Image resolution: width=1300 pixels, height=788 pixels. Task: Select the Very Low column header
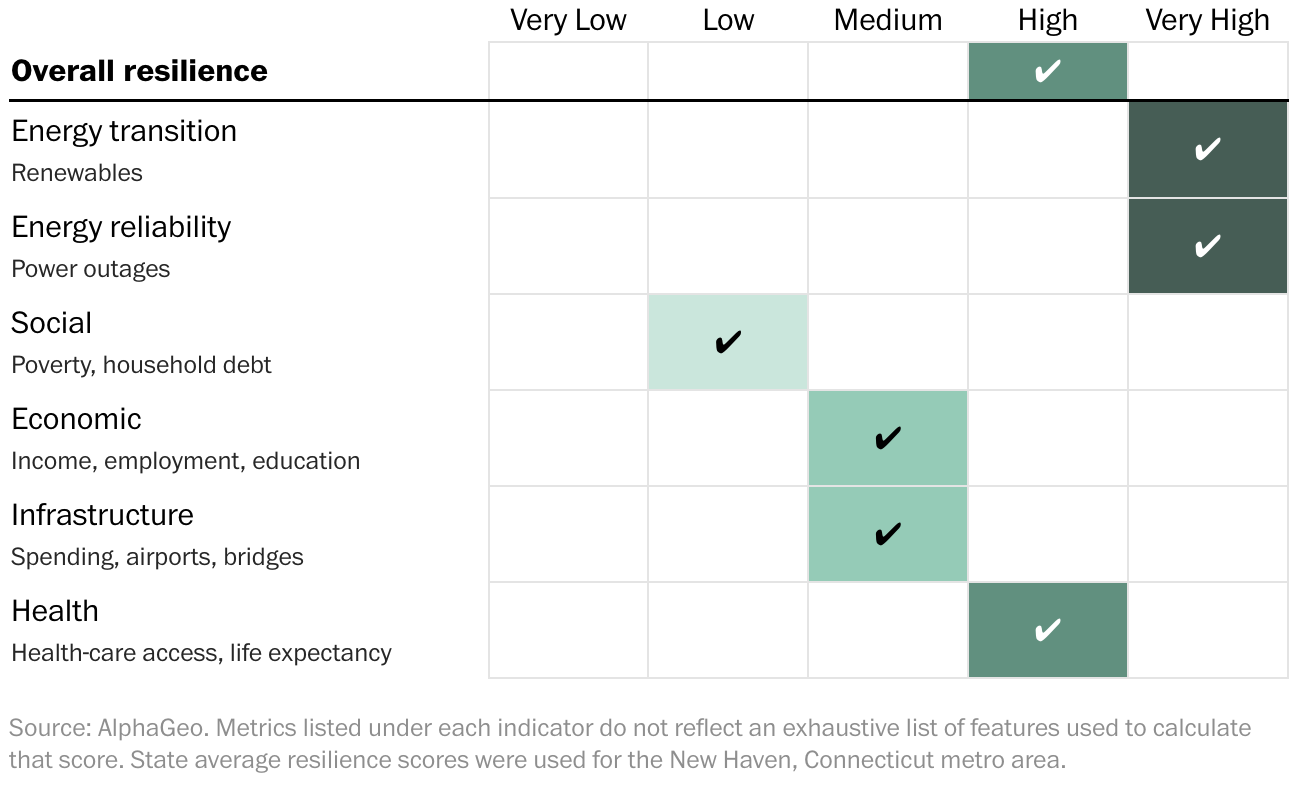pos(568,20)
